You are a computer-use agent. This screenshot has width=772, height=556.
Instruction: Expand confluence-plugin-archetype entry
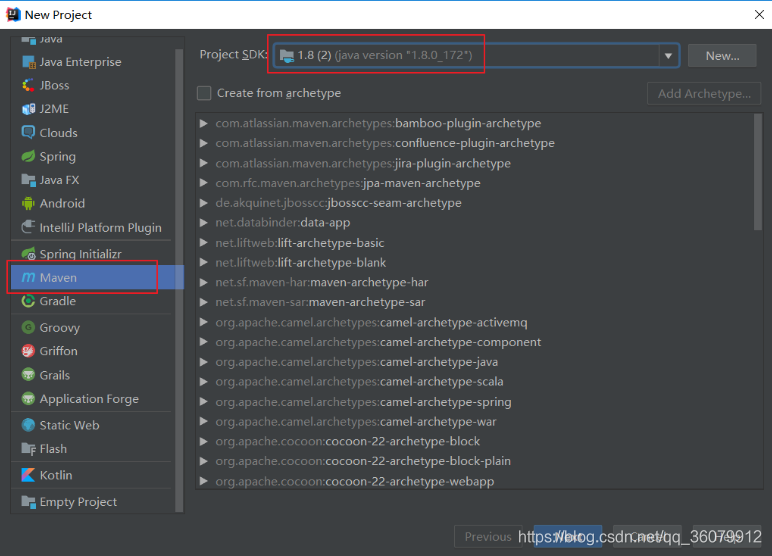[x=203, y=143]
